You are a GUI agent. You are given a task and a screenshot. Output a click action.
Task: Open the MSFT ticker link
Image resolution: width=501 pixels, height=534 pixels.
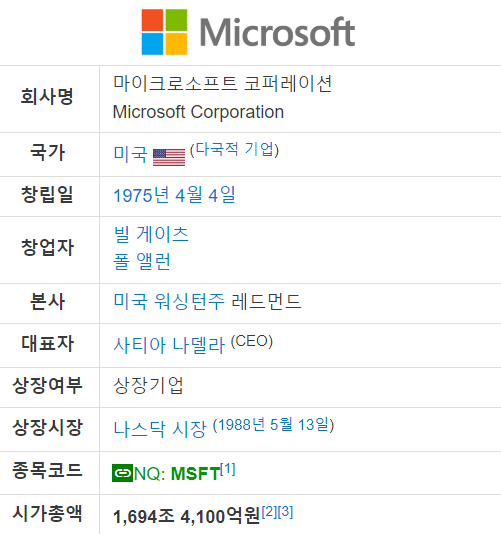(x=195, y=474)
